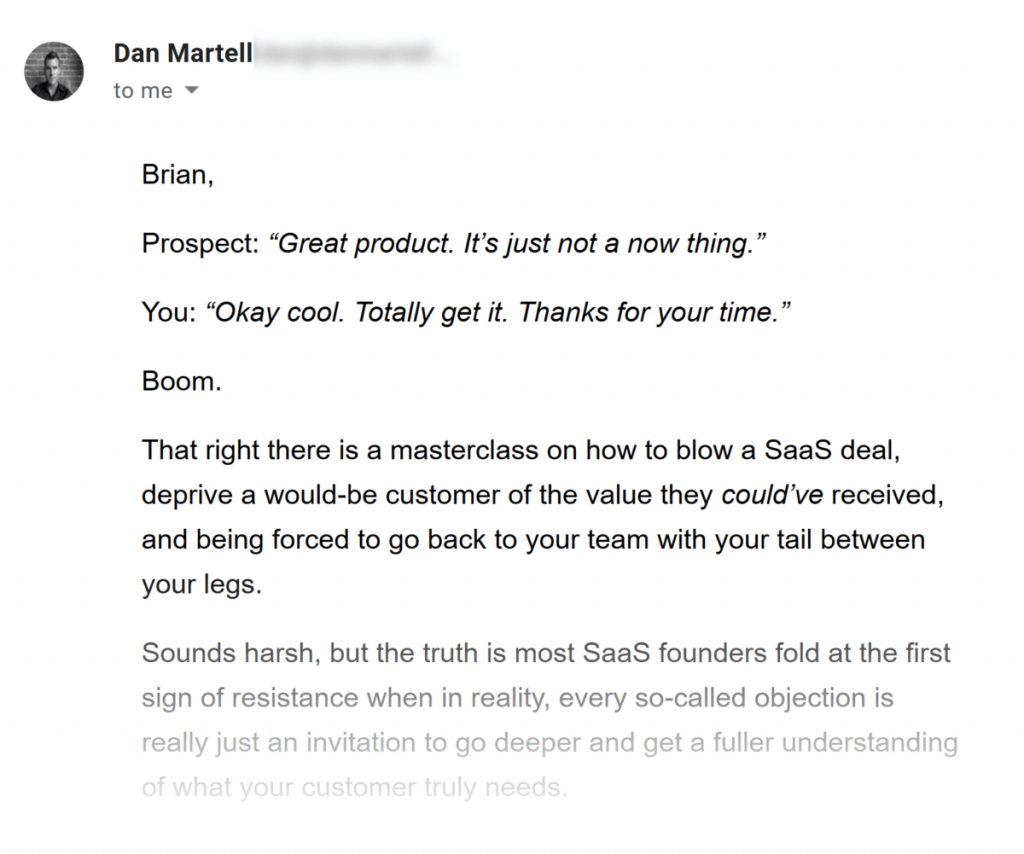The width and height of the screenshot is (1024, 854).
Task: Expand recipient details arrow beside "to me"
Action: pos(191,90)
